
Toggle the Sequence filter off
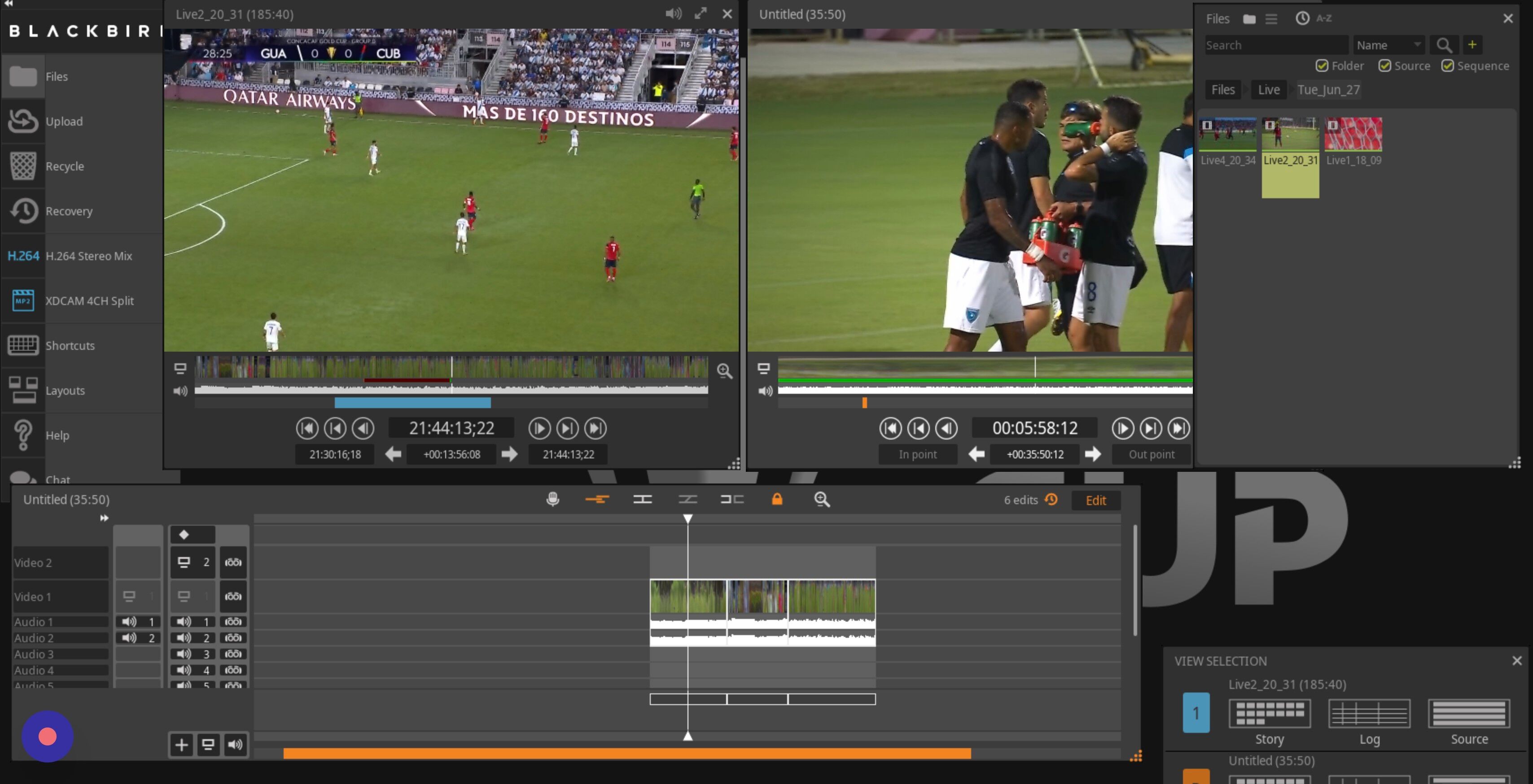(1449, 66)
